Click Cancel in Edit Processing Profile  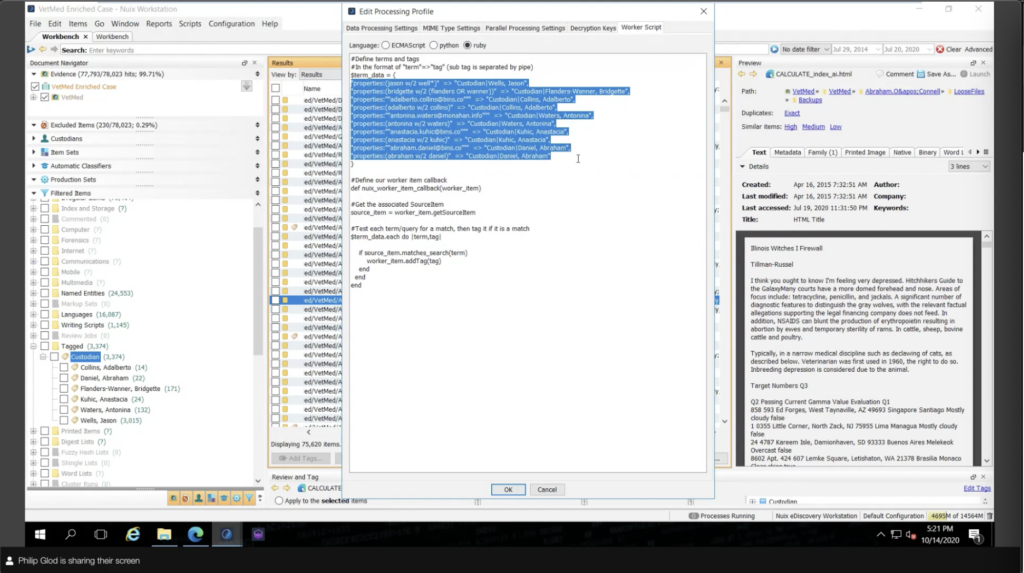[547, 489]
